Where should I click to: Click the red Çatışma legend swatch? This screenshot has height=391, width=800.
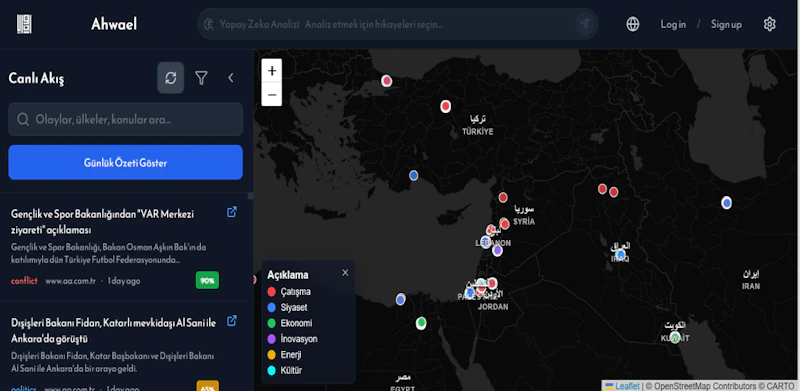[x=271, y=292]
